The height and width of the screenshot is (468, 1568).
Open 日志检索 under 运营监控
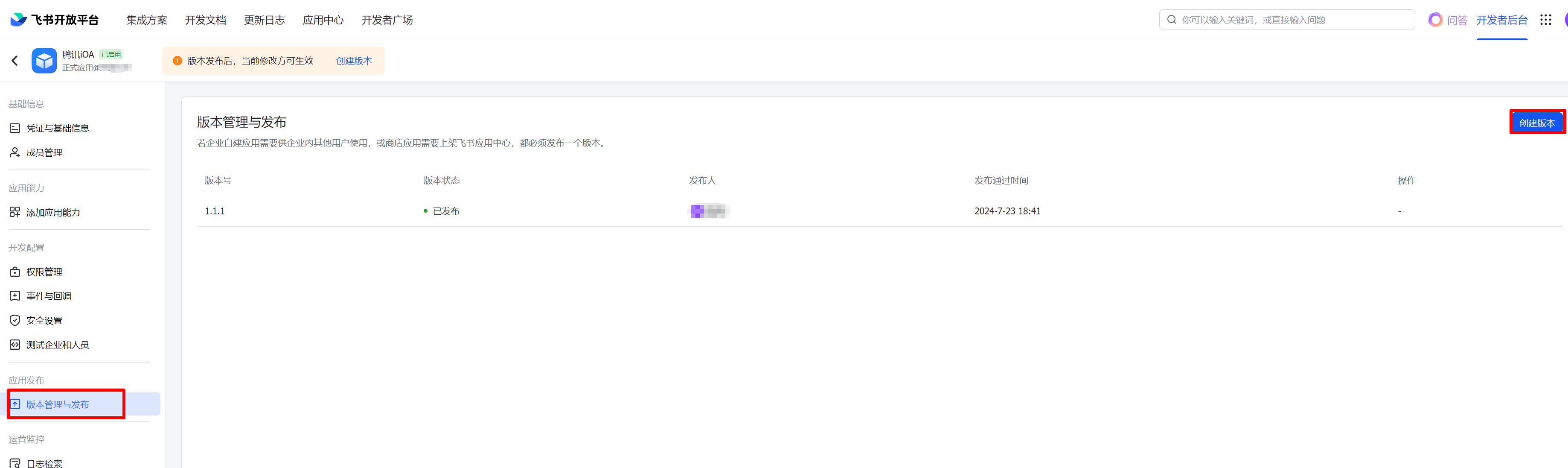click(x=44, y=463)
